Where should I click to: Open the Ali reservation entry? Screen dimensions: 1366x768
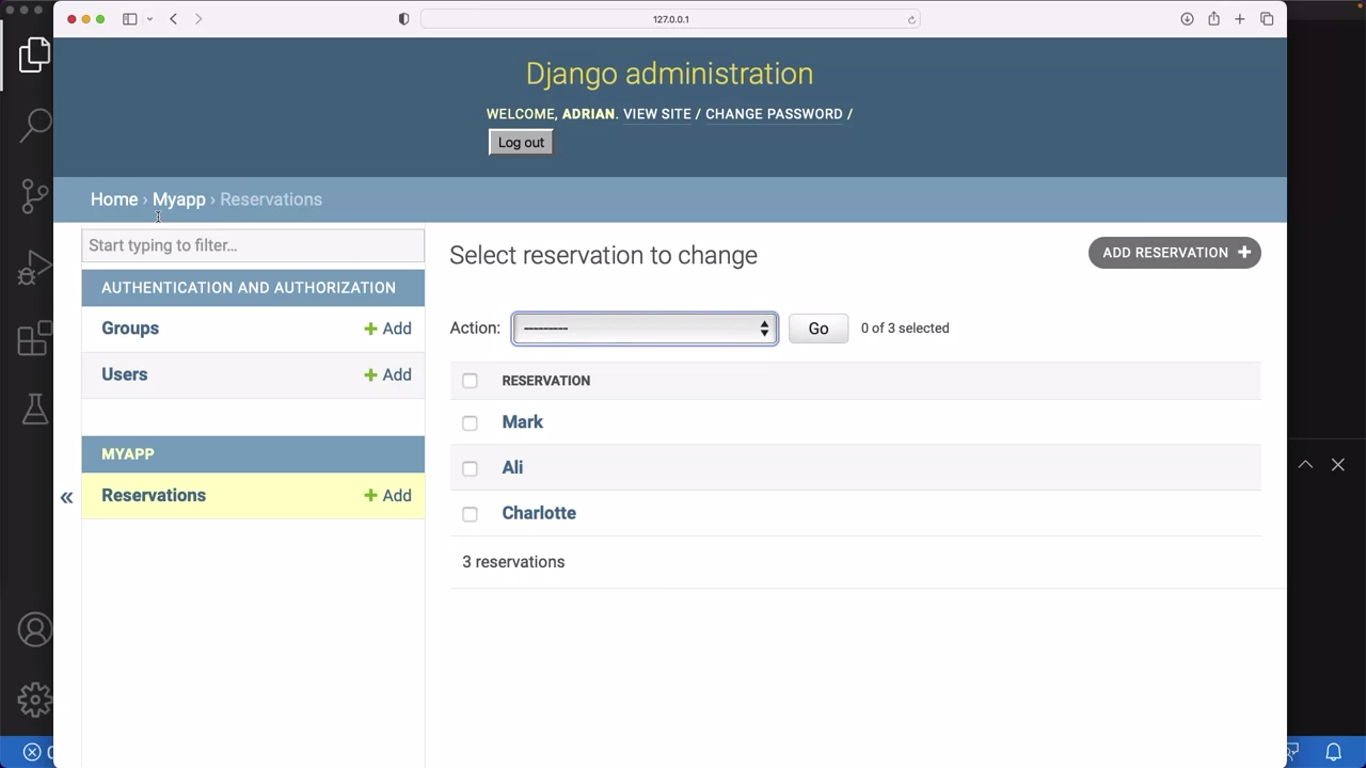point(512,467)
